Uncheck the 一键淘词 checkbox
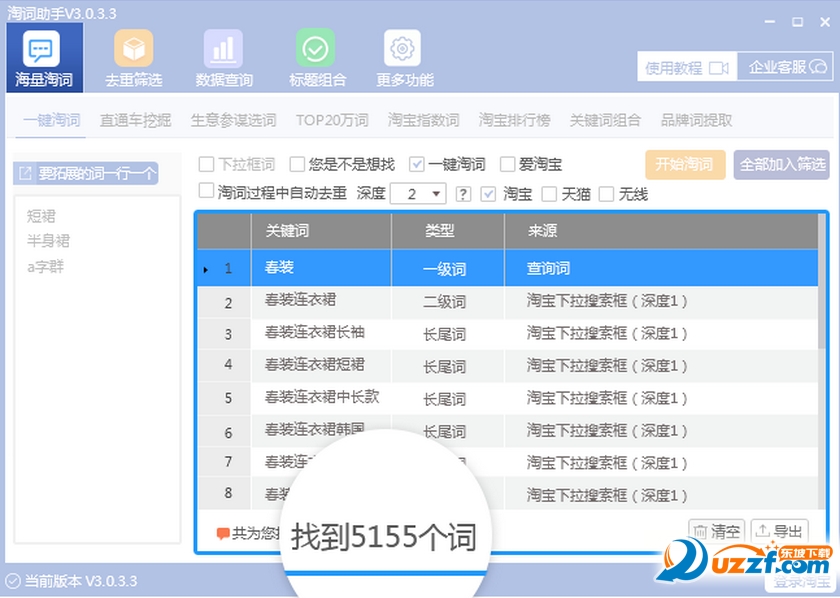The width and height of the screenshot is (840, 598). 416,164
